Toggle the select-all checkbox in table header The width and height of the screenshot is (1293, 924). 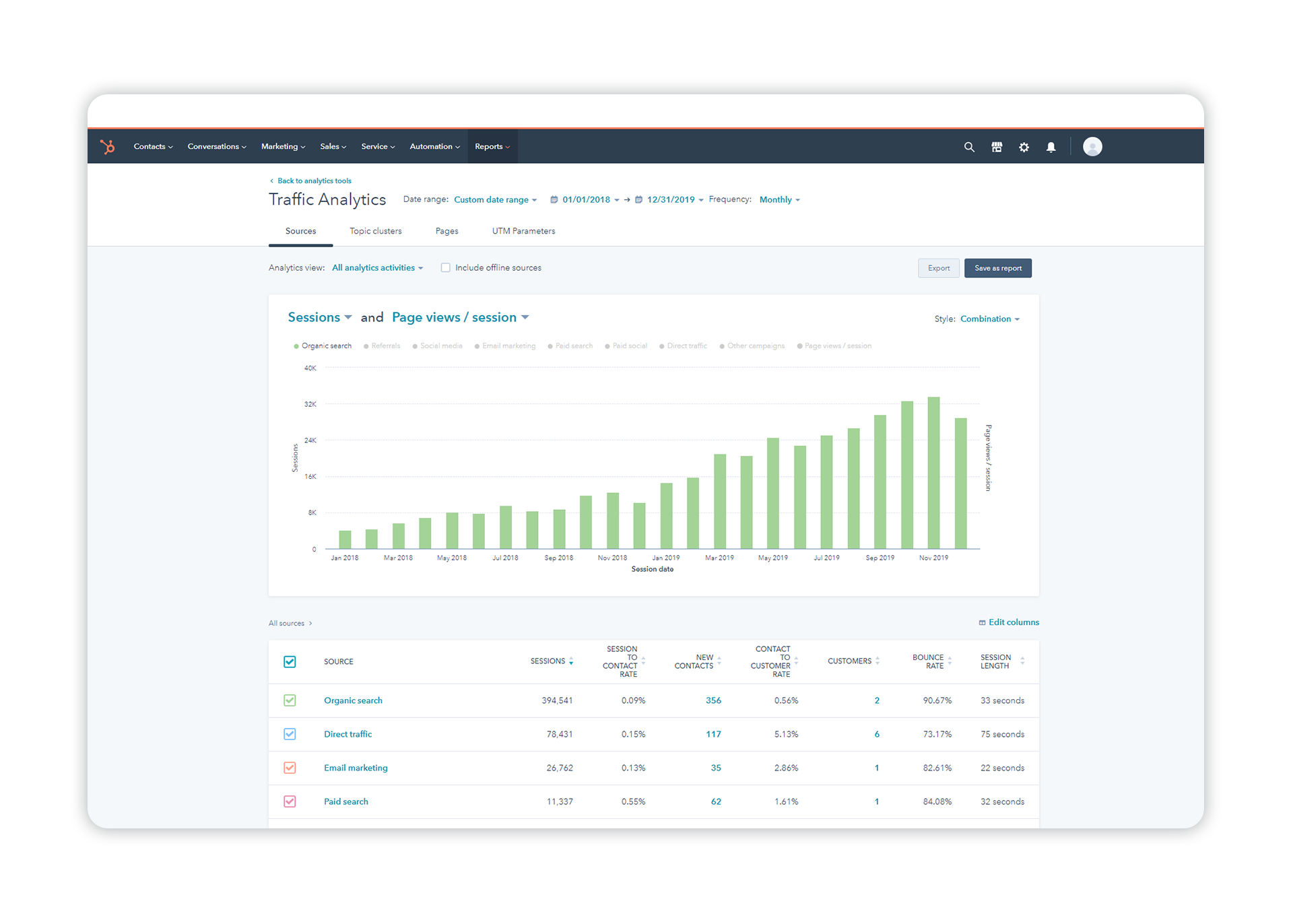[x=290, y=661]
